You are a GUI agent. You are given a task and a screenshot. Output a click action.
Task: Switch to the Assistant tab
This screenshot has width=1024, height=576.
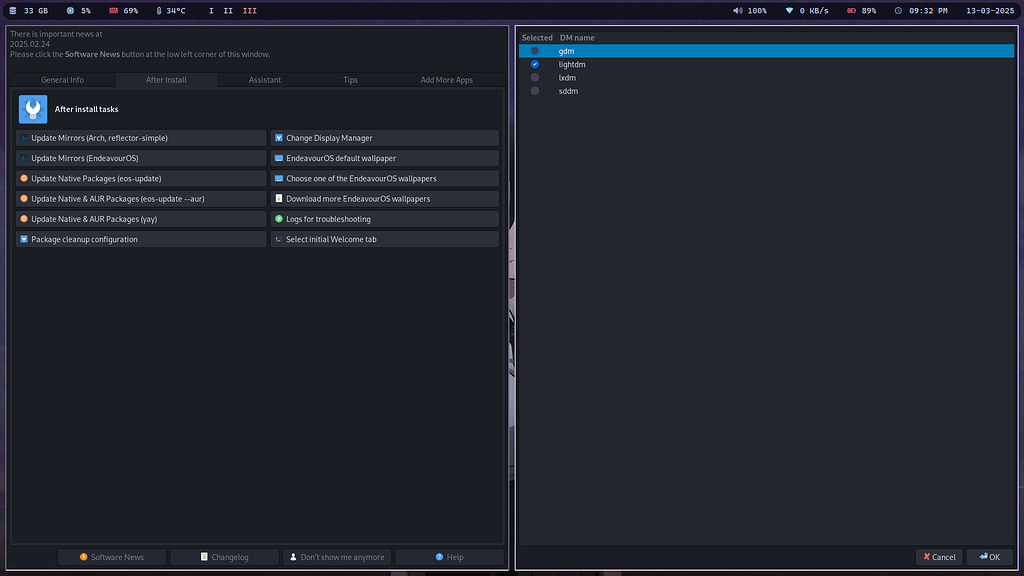click(x=264, y=79)
